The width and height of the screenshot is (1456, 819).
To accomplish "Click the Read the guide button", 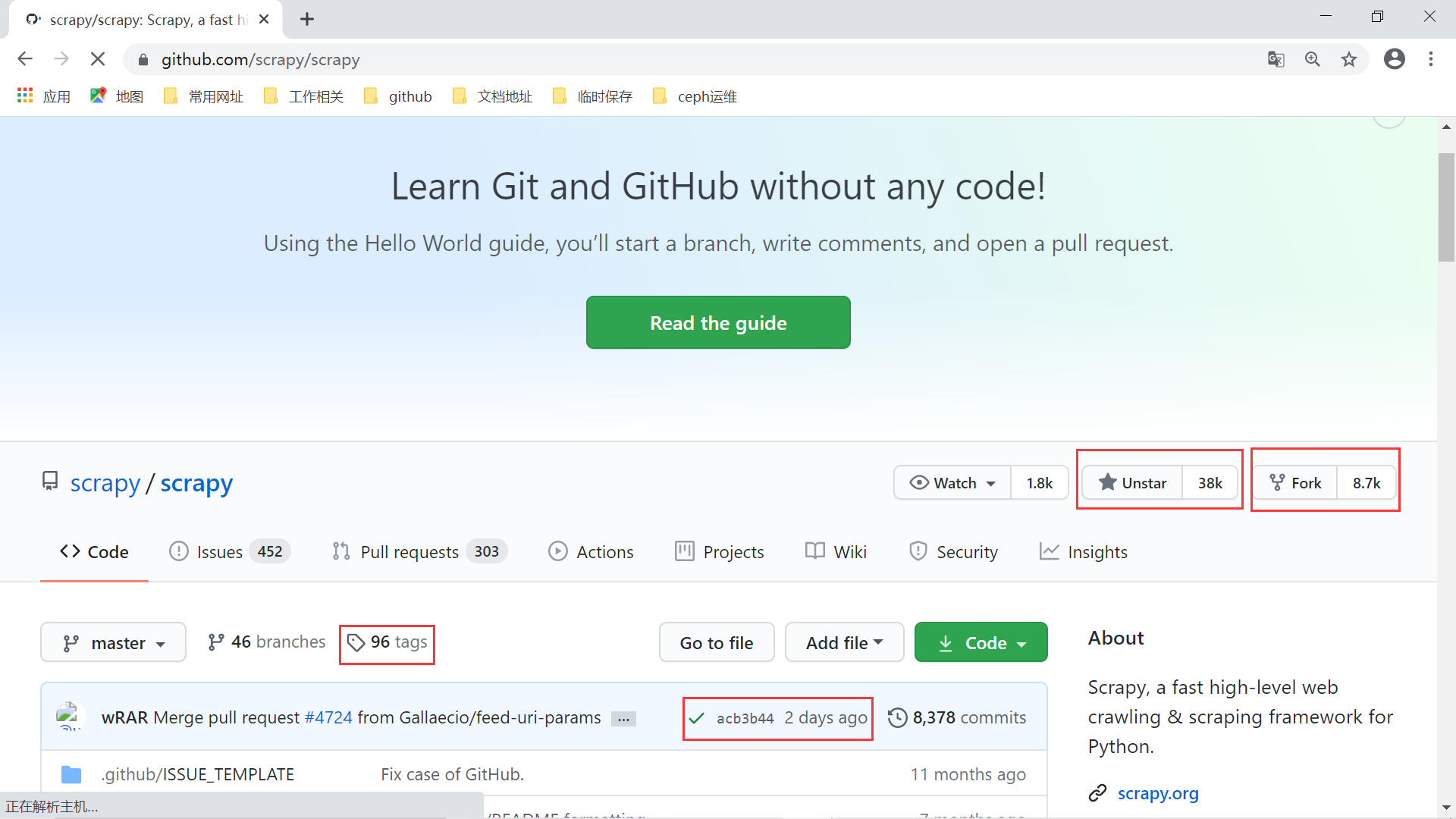I will tap(718, 322).
